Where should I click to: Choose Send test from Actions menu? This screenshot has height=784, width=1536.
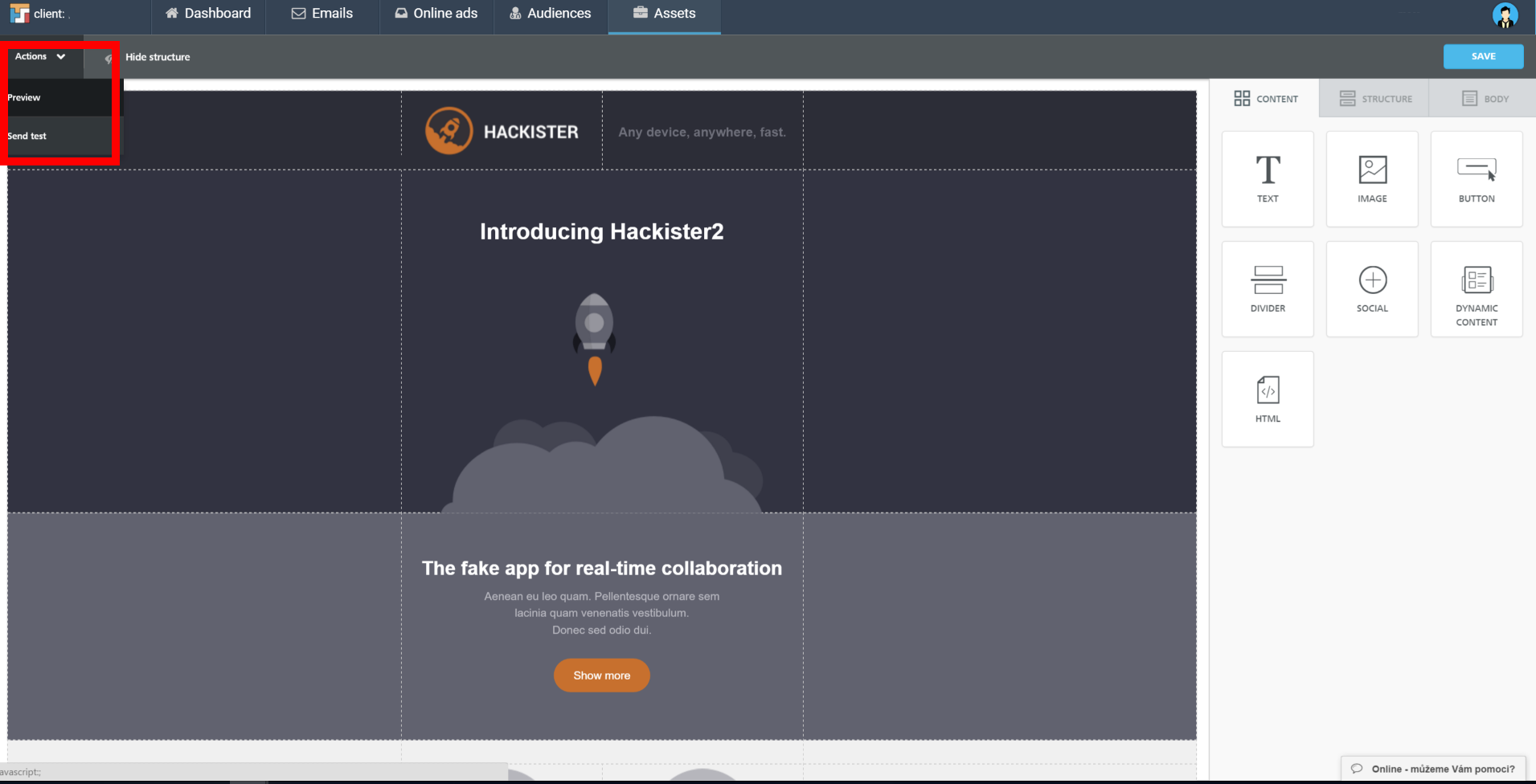tap(59, 137)
